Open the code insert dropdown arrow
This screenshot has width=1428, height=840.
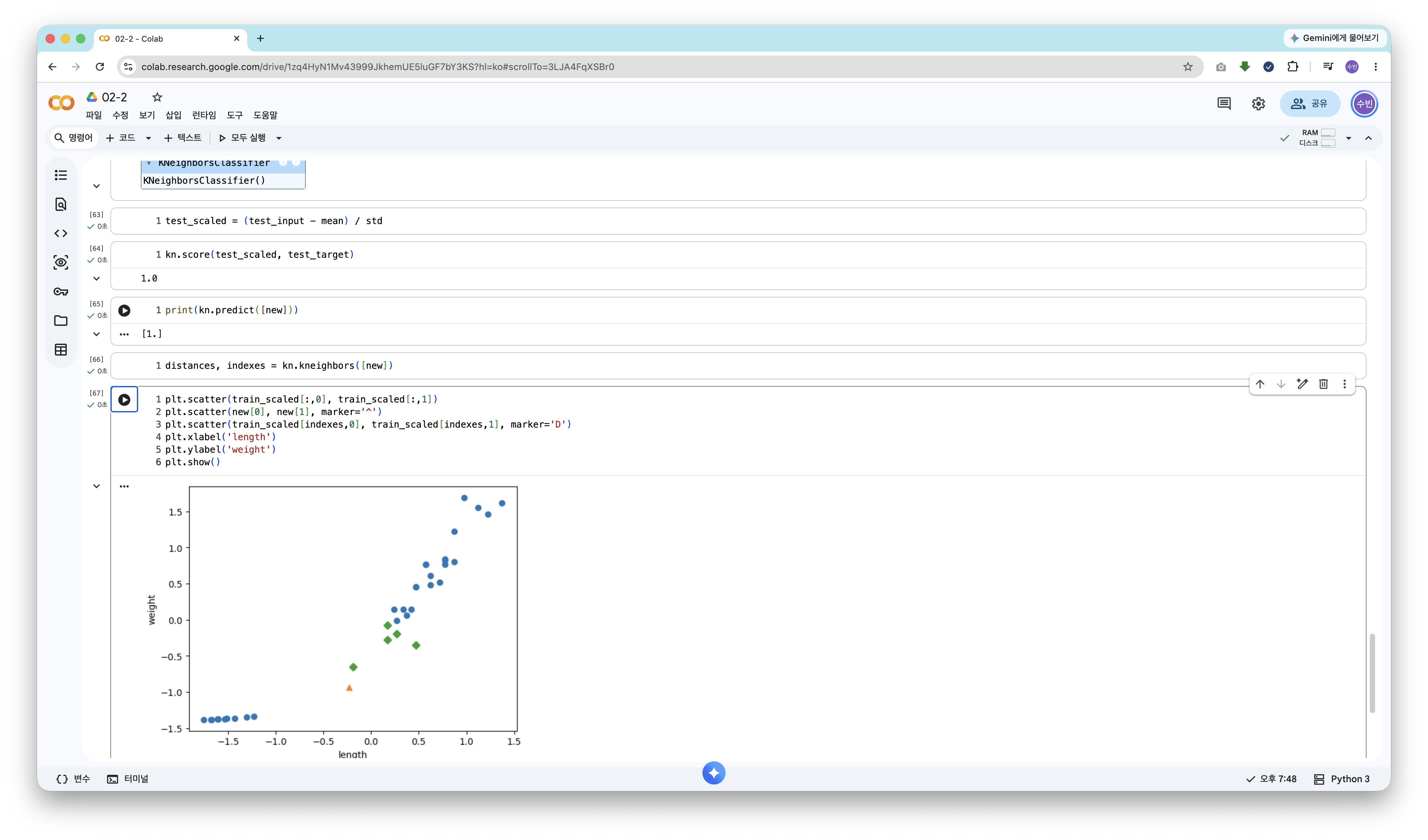click(148, 138)
